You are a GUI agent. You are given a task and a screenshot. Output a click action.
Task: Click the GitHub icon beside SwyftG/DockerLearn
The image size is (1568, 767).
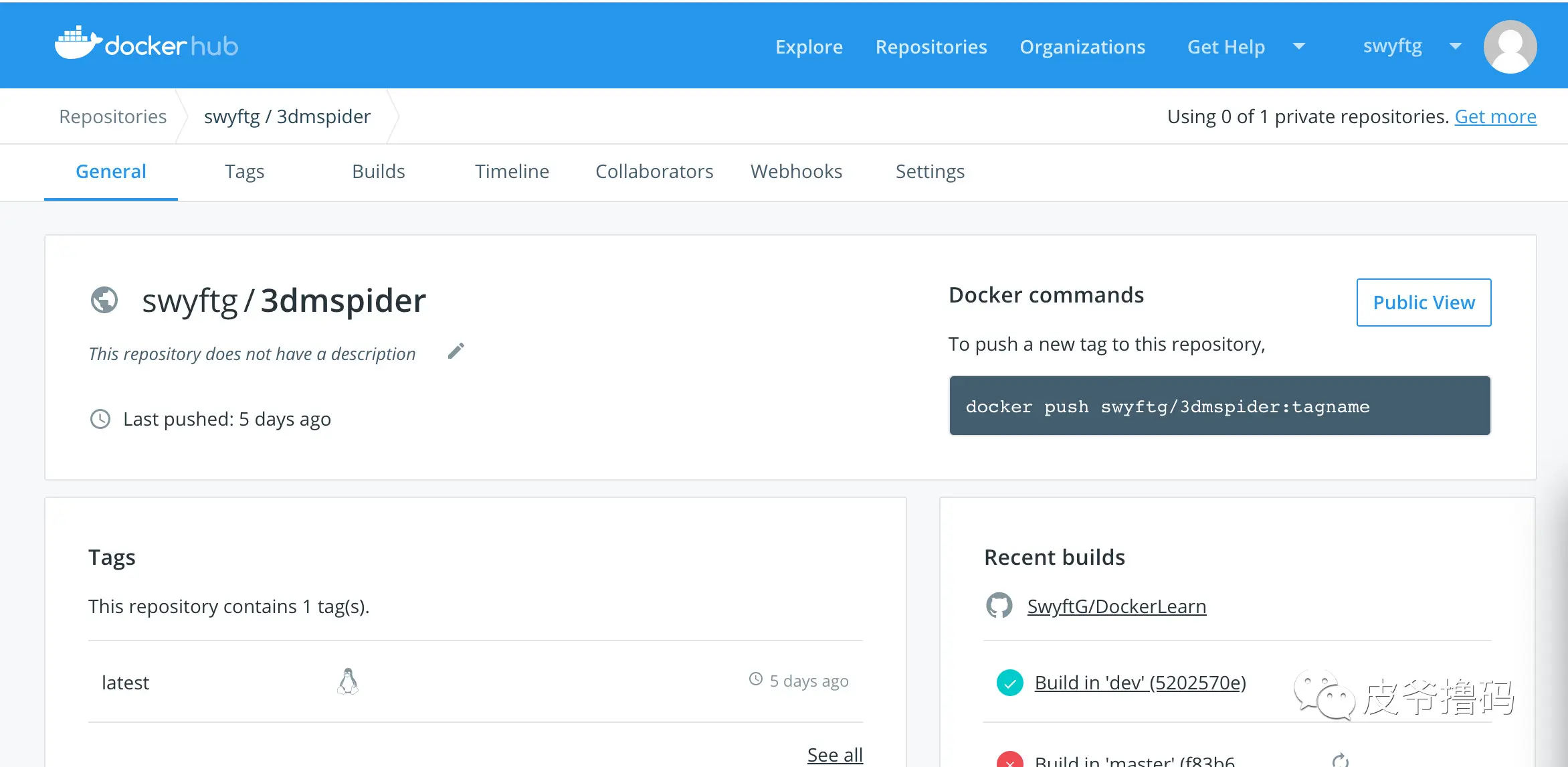coord(999,606)
